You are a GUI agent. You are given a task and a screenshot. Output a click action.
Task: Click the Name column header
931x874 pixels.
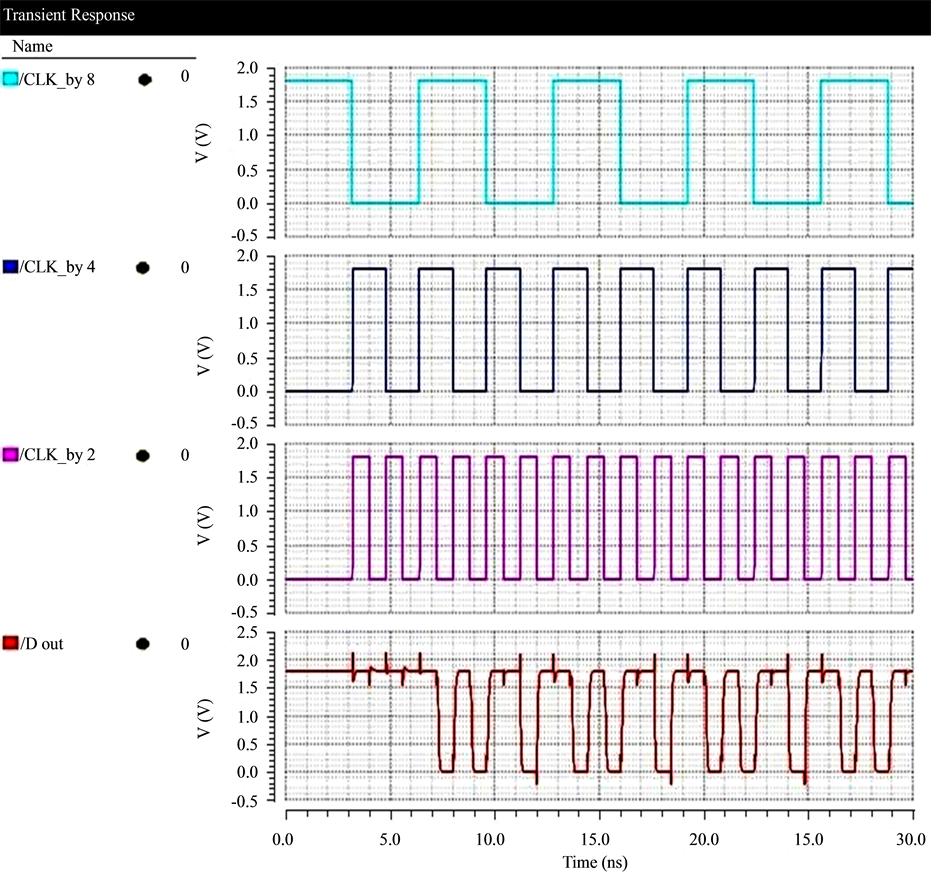(x=35, y=46)
